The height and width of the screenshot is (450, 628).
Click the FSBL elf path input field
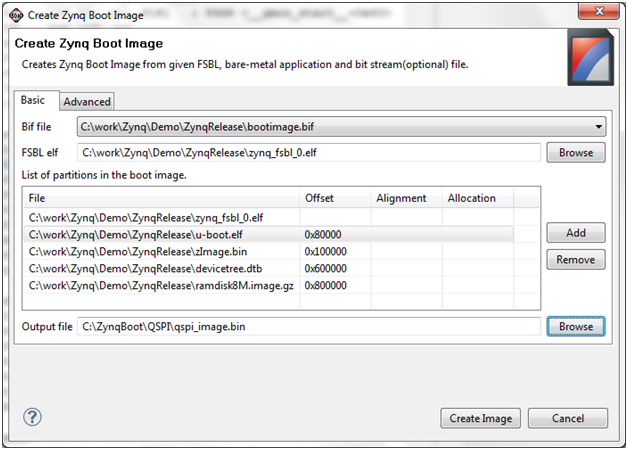(x=309, y=153)
